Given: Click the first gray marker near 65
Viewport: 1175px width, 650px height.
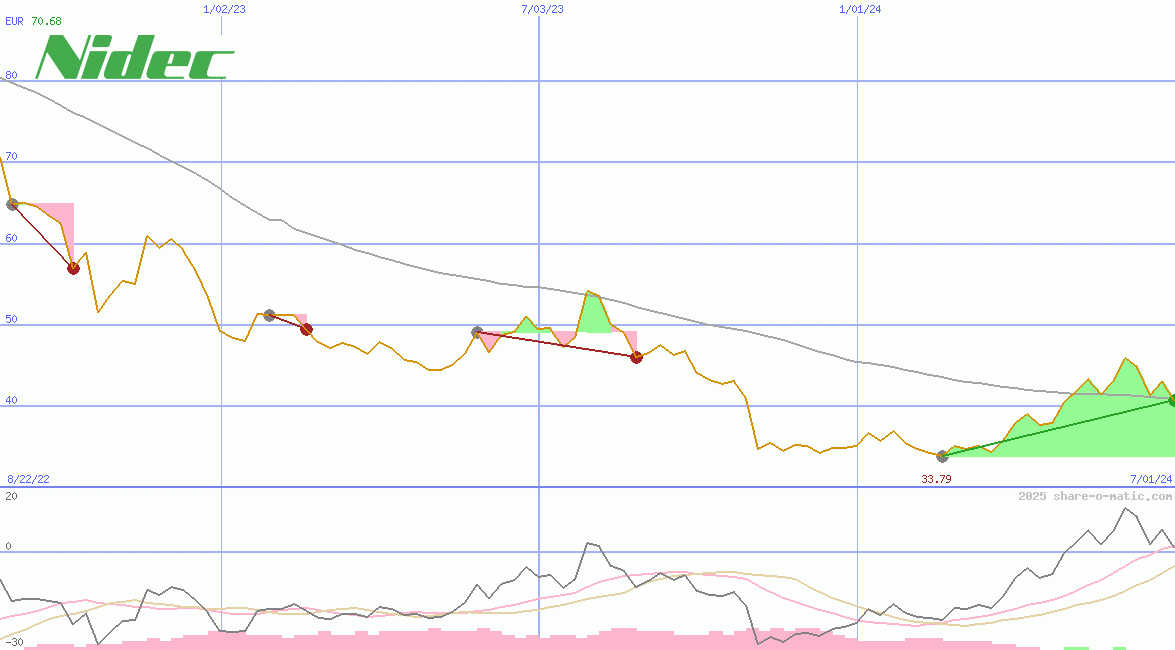Looking at the screenshot, I should click(x=12, y=204).
